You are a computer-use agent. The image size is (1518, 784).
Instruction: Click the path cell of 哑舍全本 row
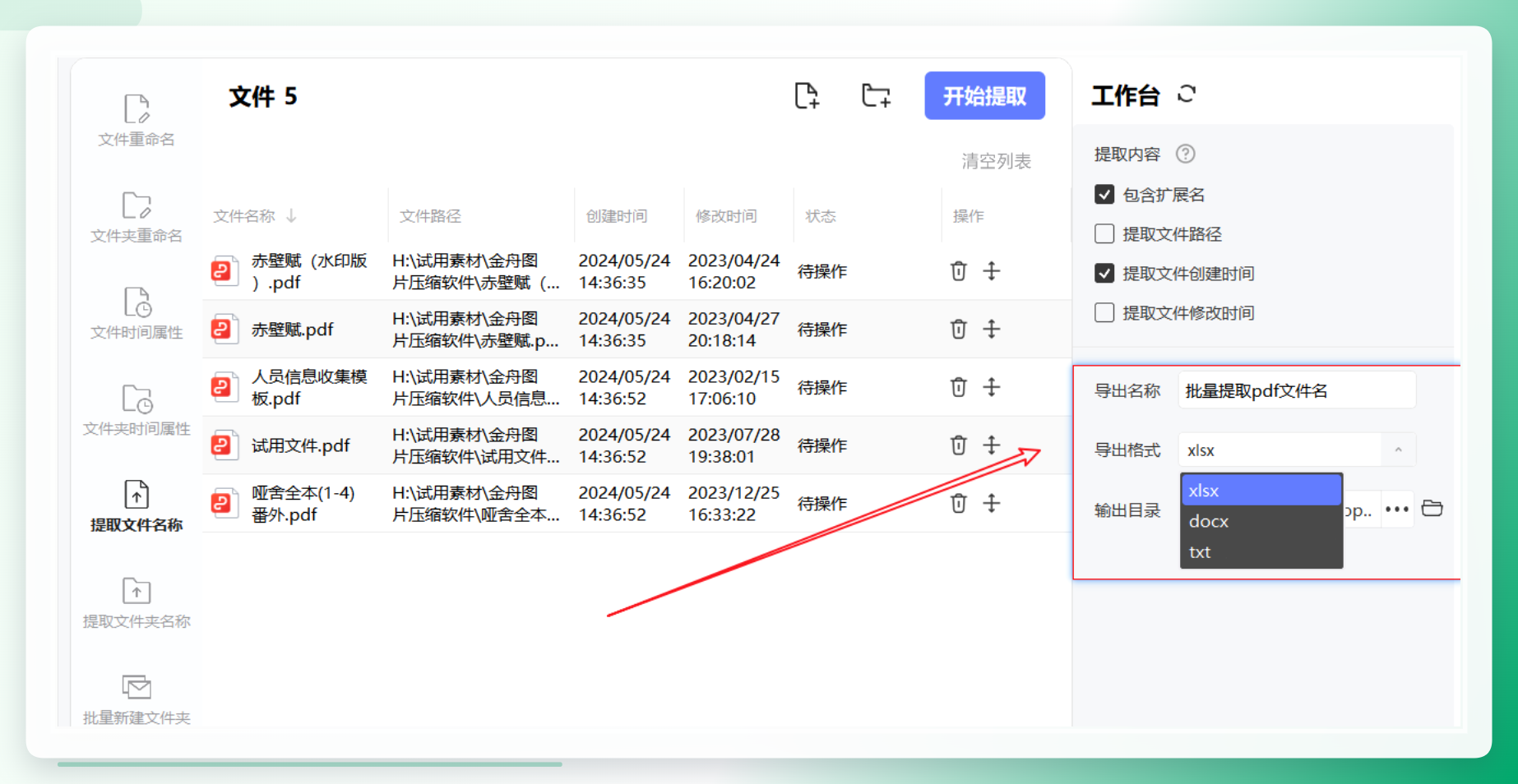pyautogui.click(x=476, y=503)
